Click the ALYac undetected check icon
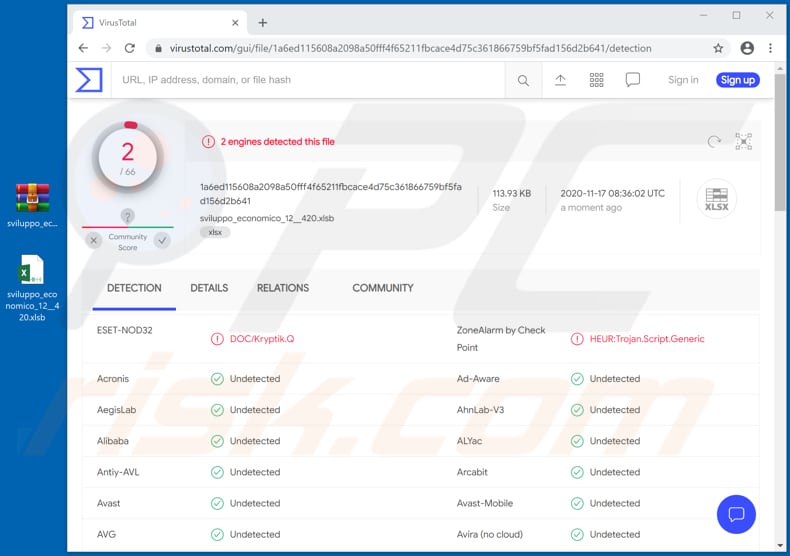The height and width of the screenshot is (556, 790). click(577, 441)
